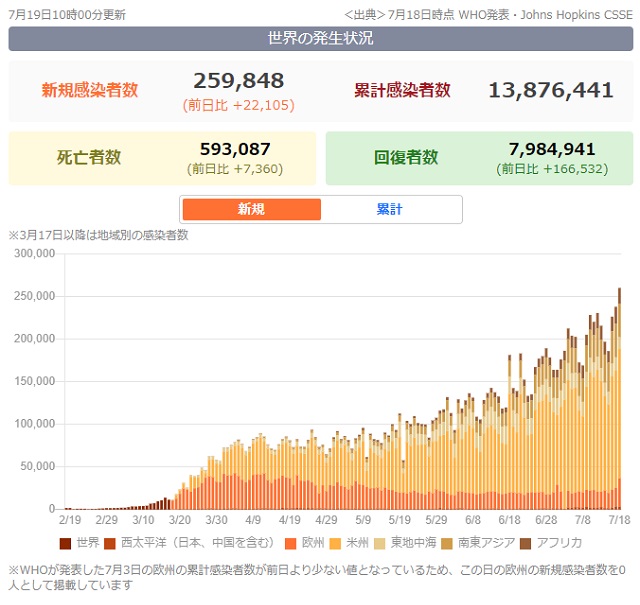Screen dimensions: 640x605
Task: Click the 米州 legend color swatch
Action: [335, 543]
